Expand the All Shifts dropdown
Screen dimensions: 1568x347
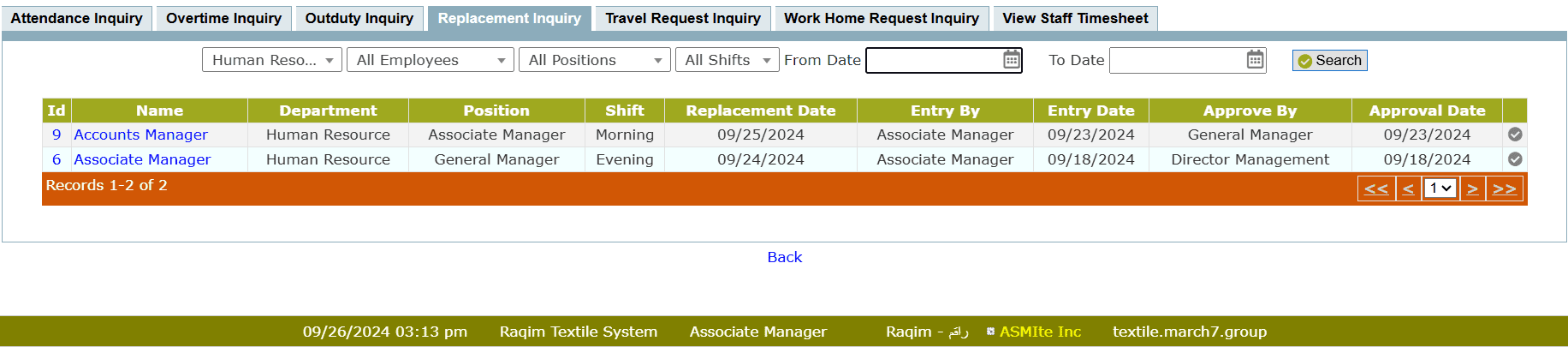pos(727,60)
